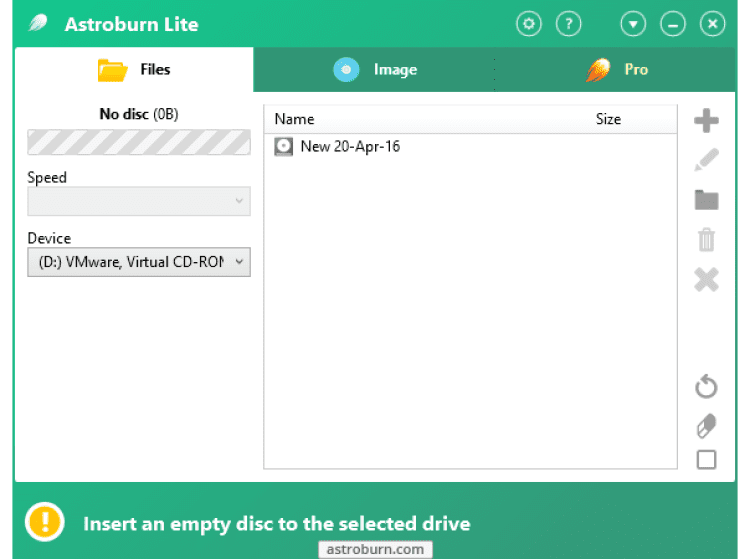Click the disc capacity striped progress bar
The width and height of the screenshot is (750, 559).
pyautogui.click(x=139, y=142)
